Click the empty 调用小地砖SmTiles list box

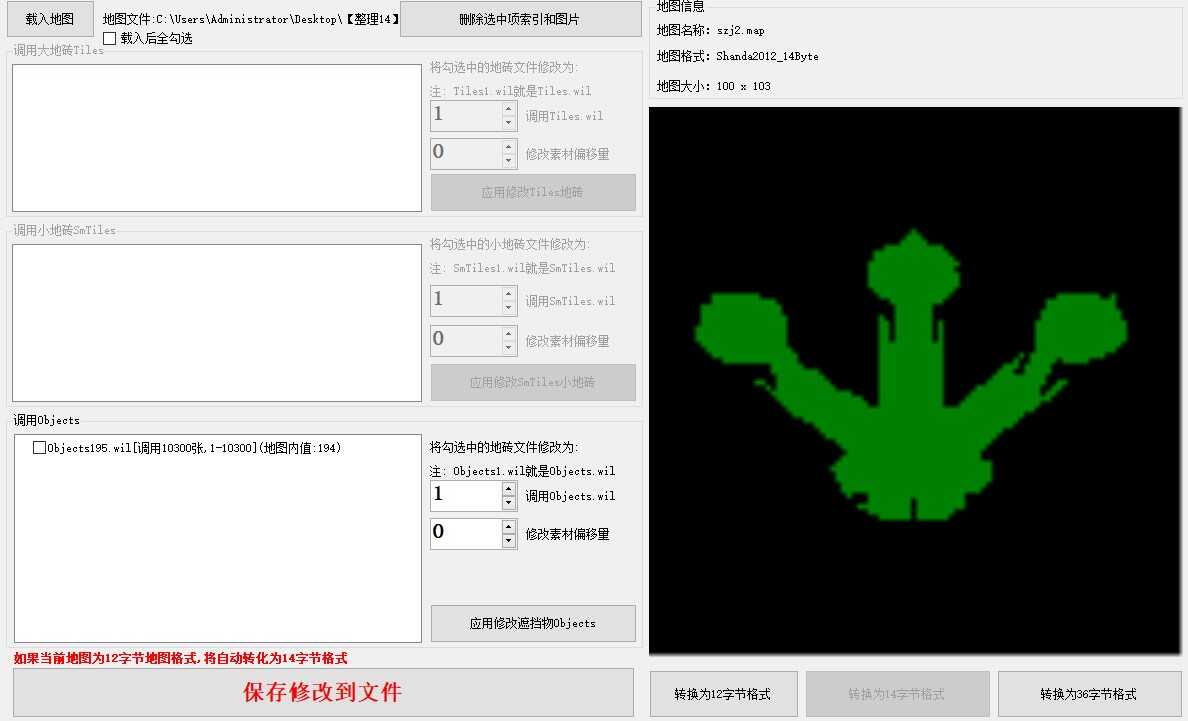pyautogui.click(x=216, y=323)
